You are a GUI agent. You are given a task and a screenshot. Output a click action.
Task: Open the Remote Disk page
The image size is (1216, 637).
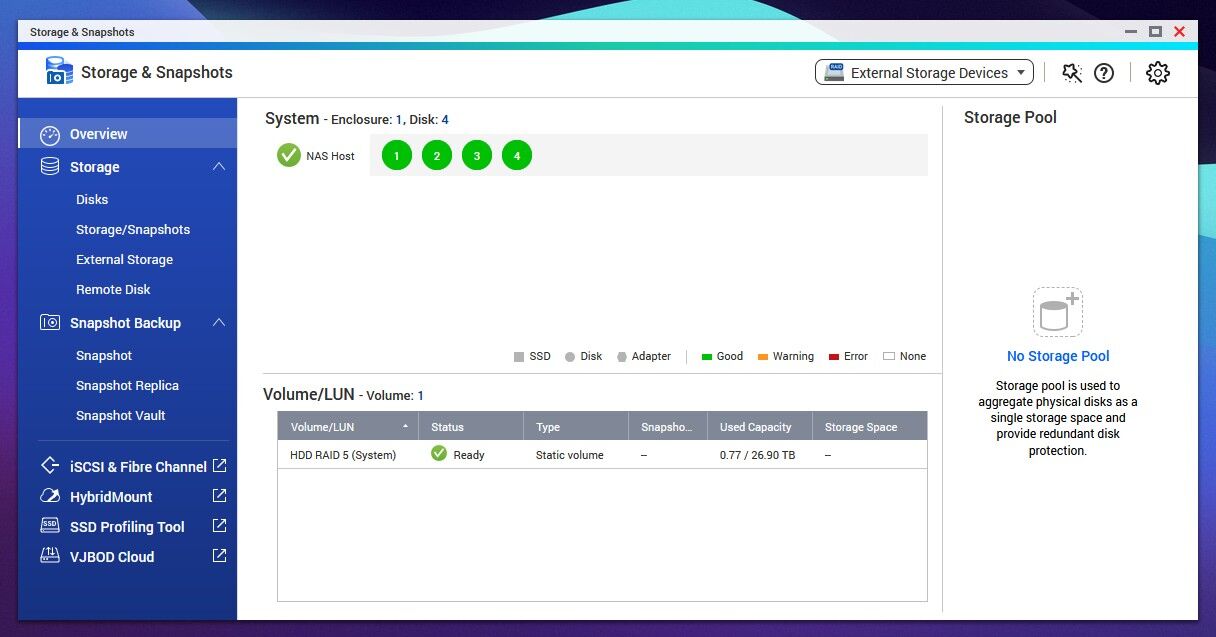(113, 289)
